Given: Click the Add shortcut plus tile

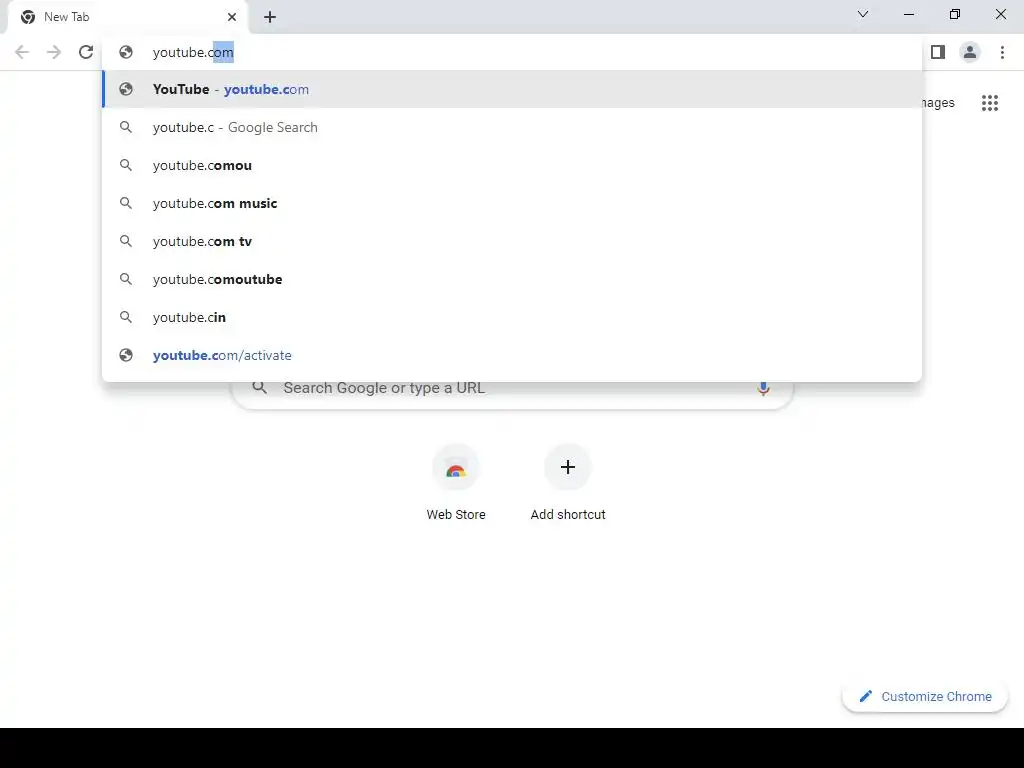Looking at the screenshot, I should [x=568, y=468].
